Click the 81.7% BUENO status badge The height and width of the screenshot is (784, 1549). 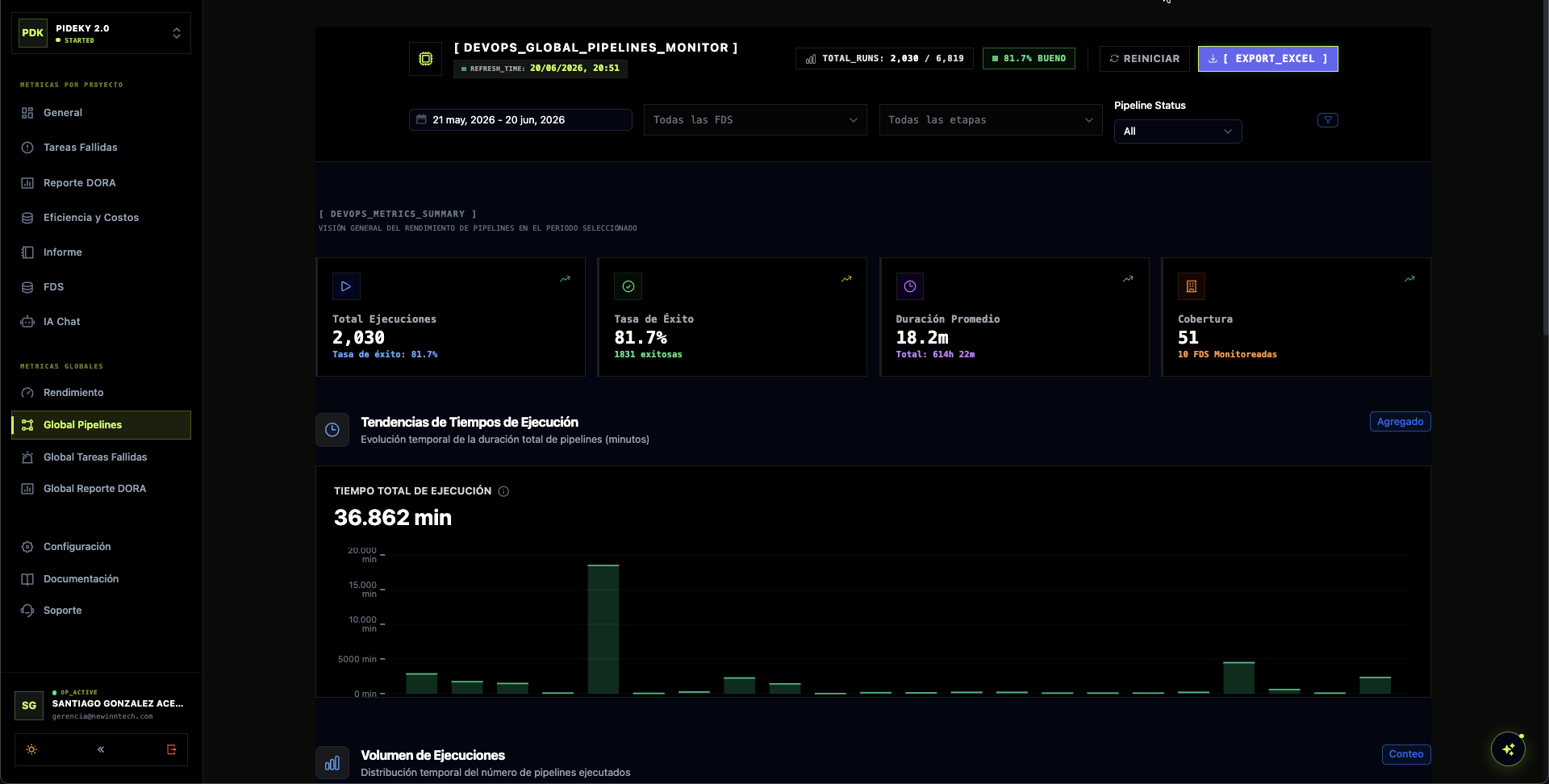tap(1029, 59)
